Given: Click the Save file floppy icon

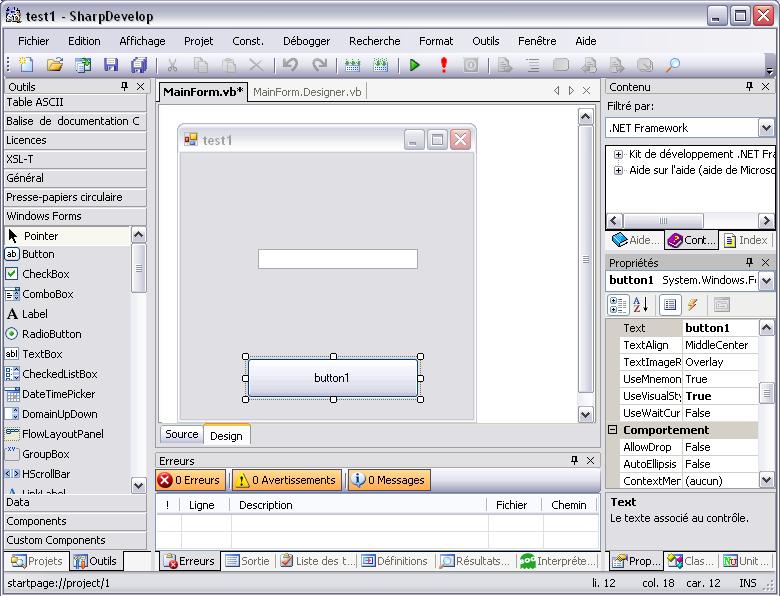Looking at the screenshot, I should (111, 65).
